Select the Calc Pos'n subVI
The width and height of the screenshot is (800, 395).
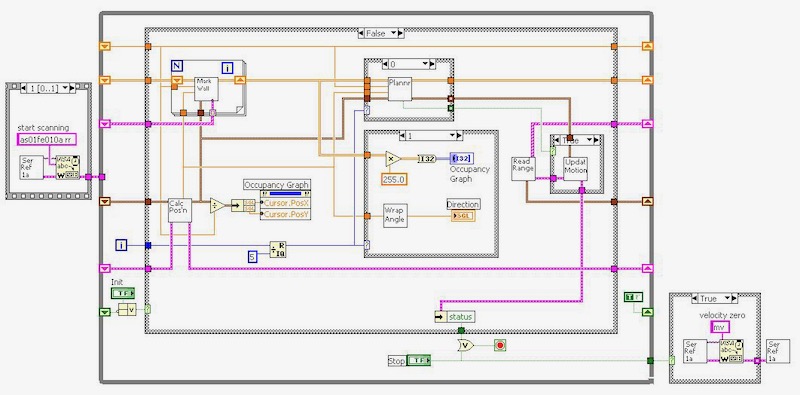click(x=180, y=210)
